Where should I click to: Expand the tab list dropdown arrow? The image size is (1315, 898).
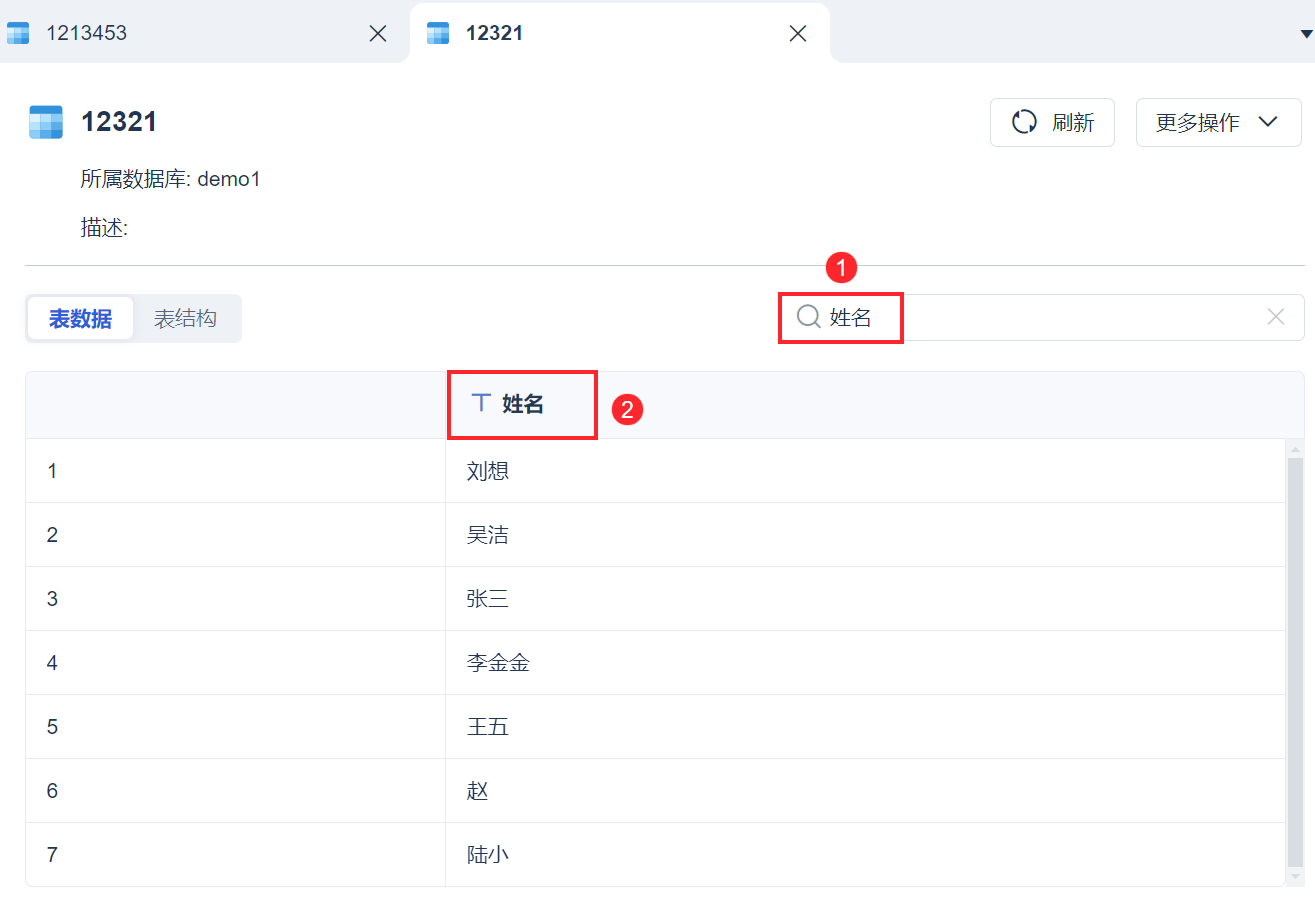pos(1305,34)
